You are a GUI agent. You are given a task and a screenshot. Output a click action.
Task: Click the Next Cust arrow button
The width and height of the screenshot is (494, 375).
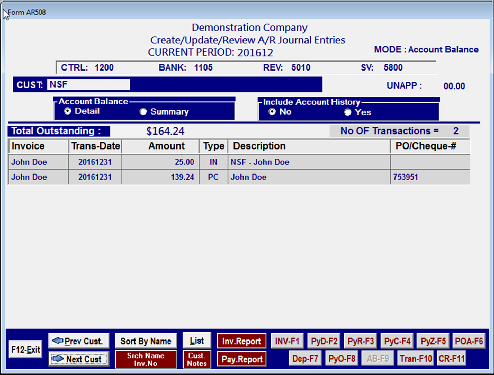coord(79,359)
